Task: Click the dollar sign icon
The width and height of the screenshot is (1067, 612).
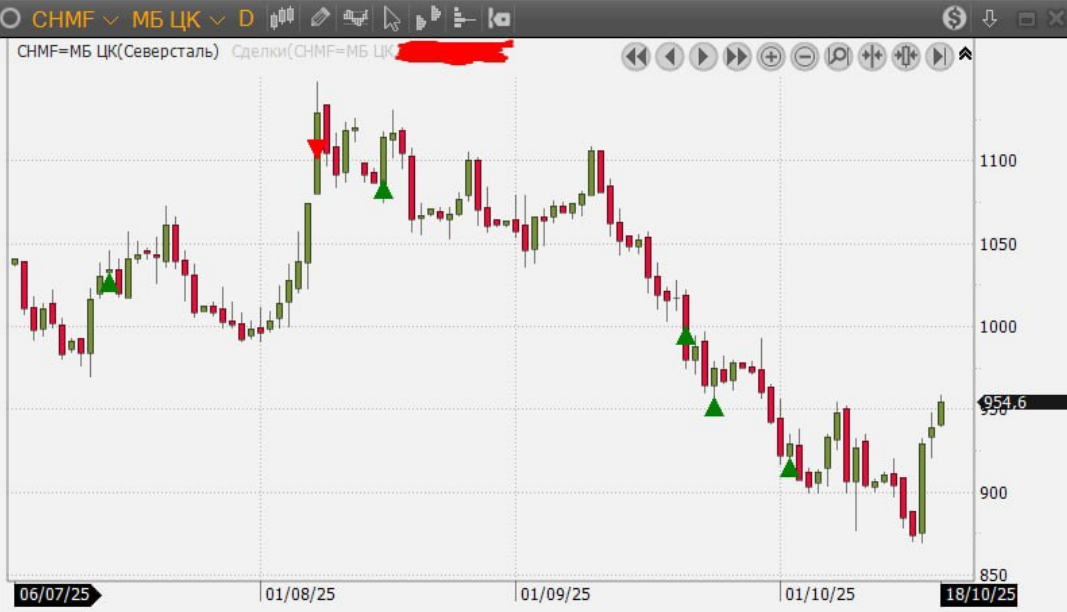Action: pyautogui.click(x=954, y=18)
